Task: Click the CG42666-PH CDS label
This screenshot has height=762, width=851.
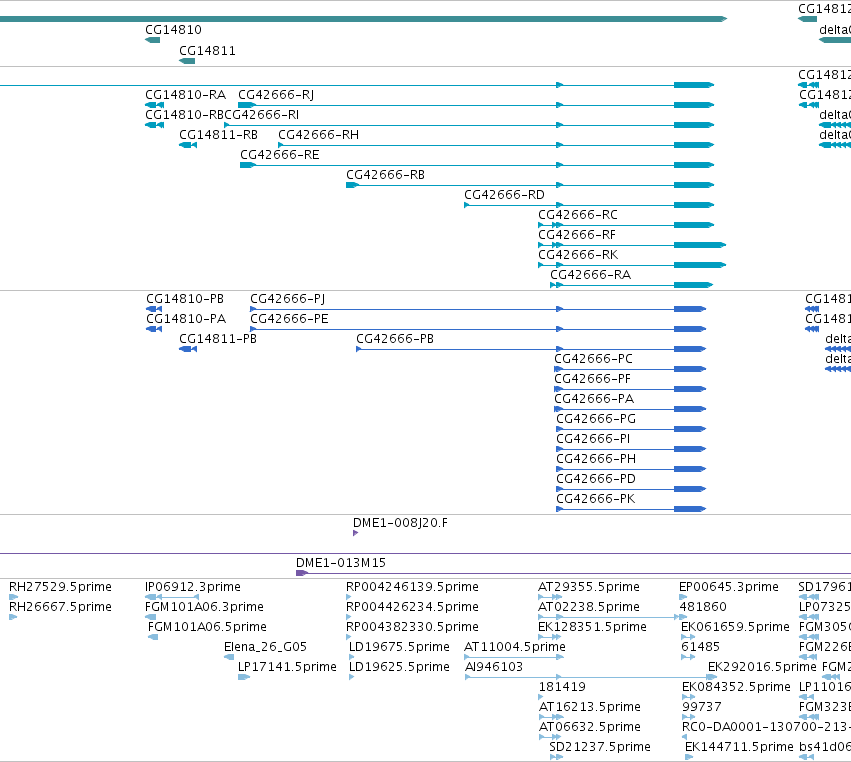Action: [x=596, y=460]
